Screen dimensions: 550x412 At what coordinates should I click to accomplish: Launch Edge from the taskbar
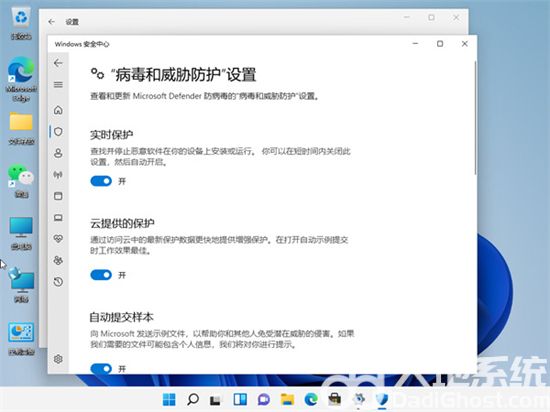tap(311, 399)
